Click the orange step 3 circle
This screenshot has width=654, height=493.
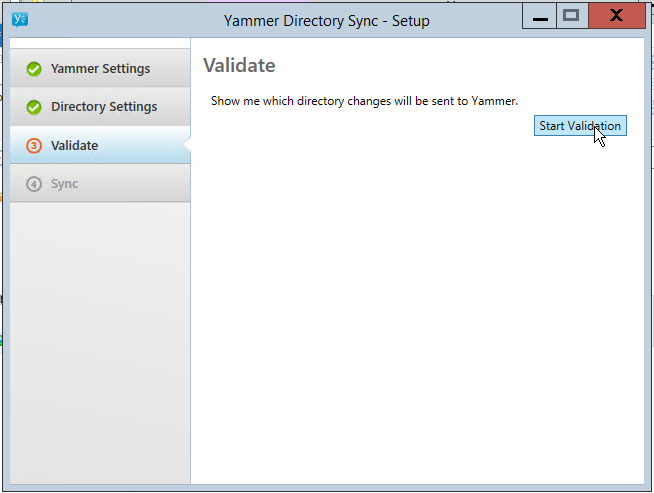click(x=34, y=146)
